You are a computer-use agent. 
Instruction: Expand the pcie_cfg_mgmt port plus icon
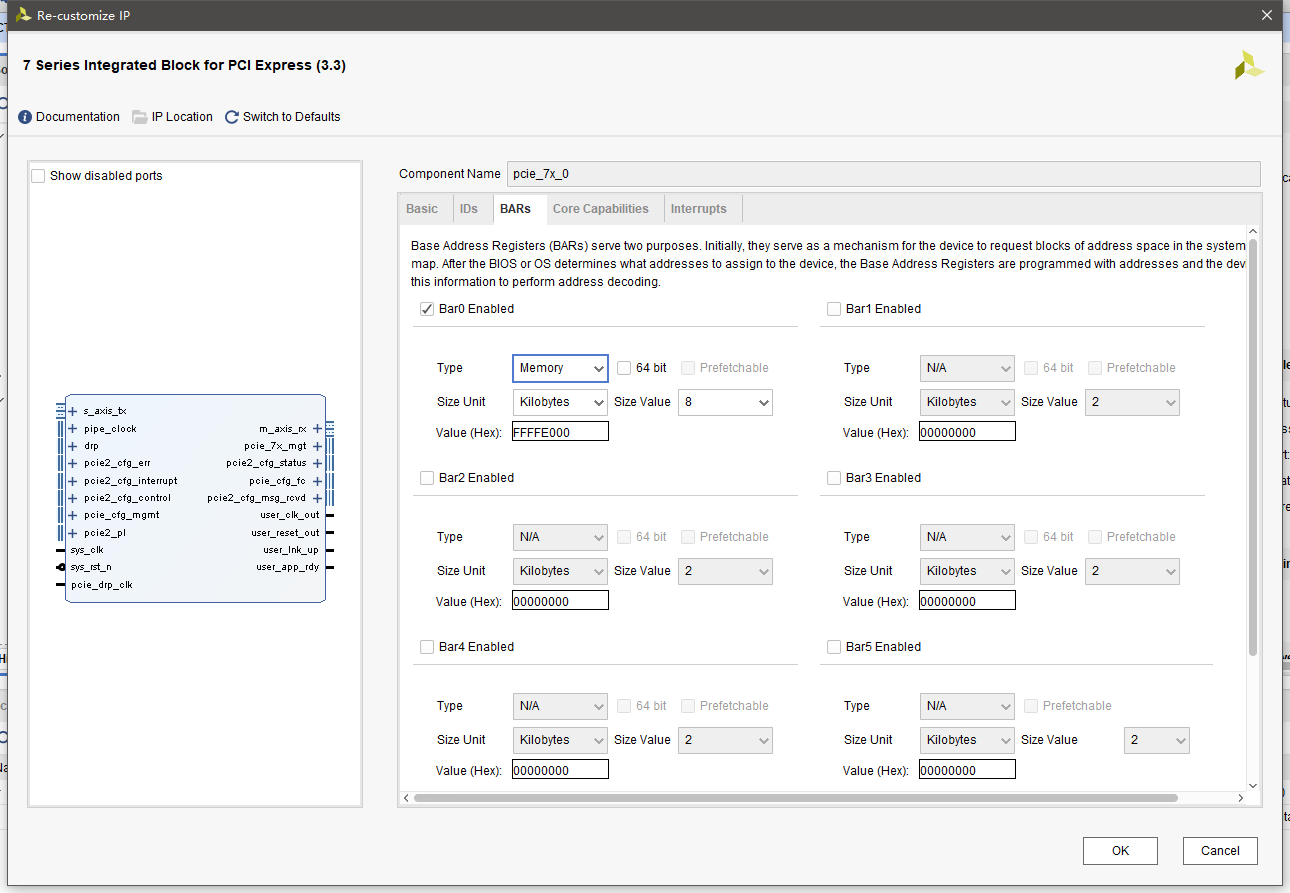tap(72, 515)
